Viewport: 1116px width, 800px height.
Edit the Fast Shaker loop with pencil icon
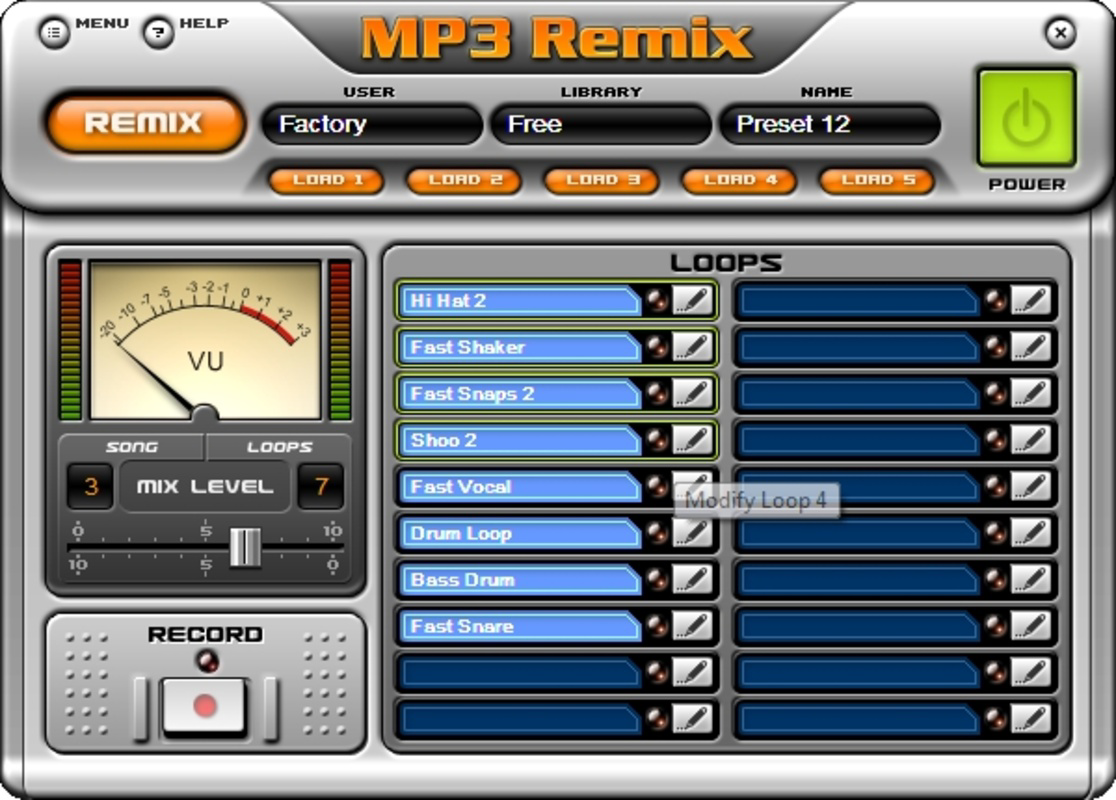pyautogui.click(x=693, y=347)
